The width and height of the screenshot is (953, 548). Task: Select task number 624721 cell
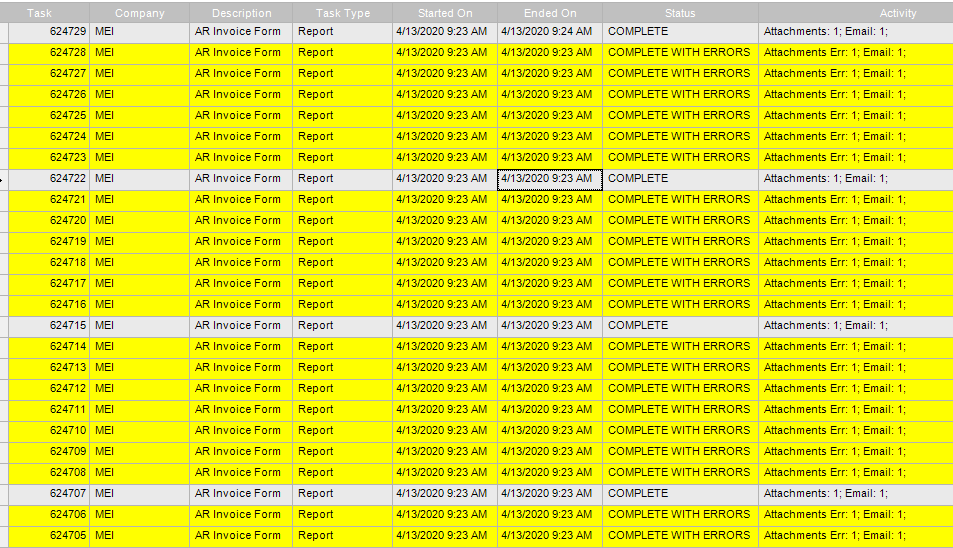coord(49,199)
